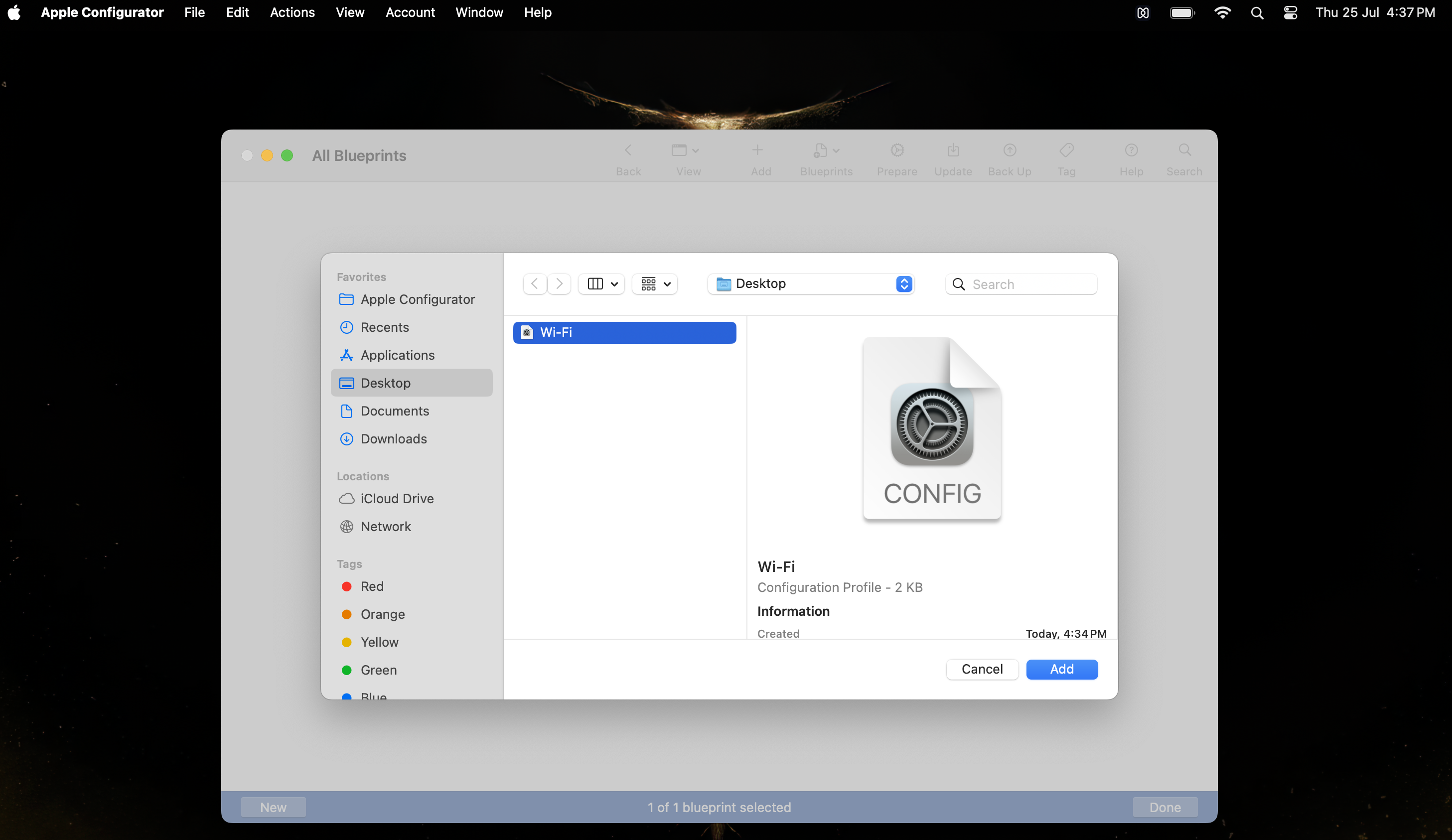Open Spotlight search in menu bar

click(1257, 12)
